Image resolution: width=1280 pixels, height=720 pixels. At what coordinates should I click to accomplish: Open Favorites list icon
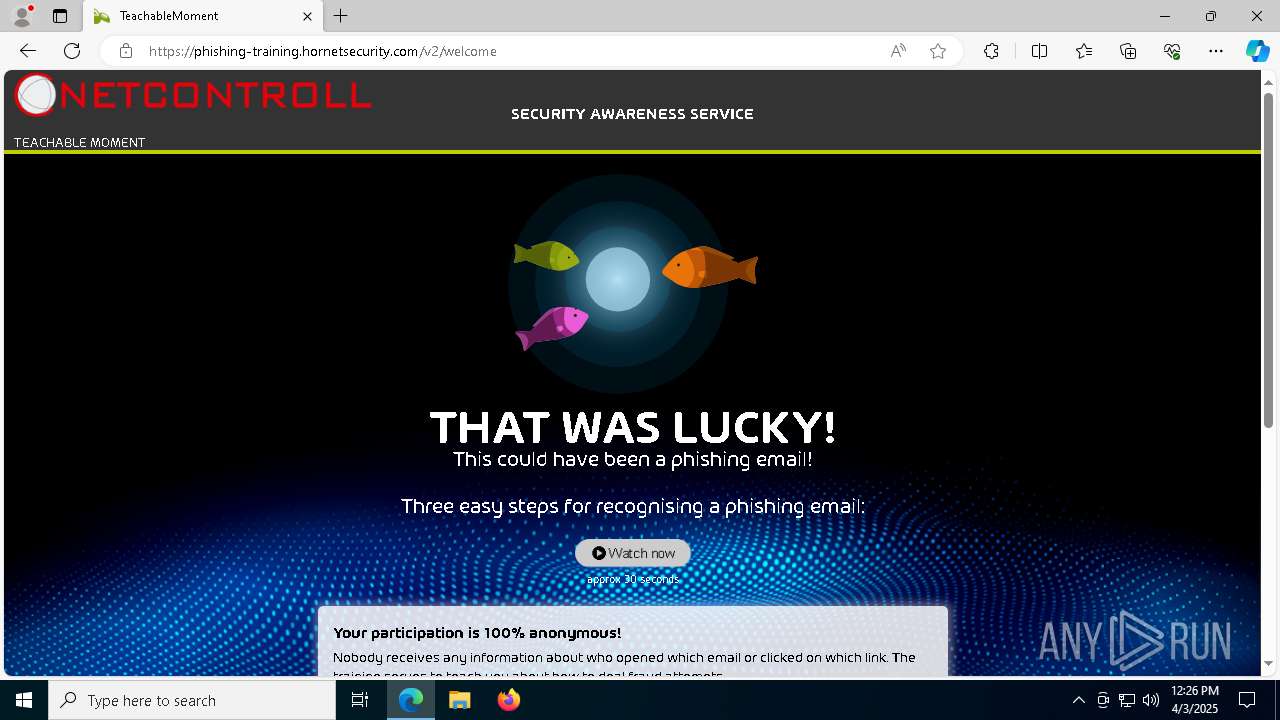(x=1084, y=51)
